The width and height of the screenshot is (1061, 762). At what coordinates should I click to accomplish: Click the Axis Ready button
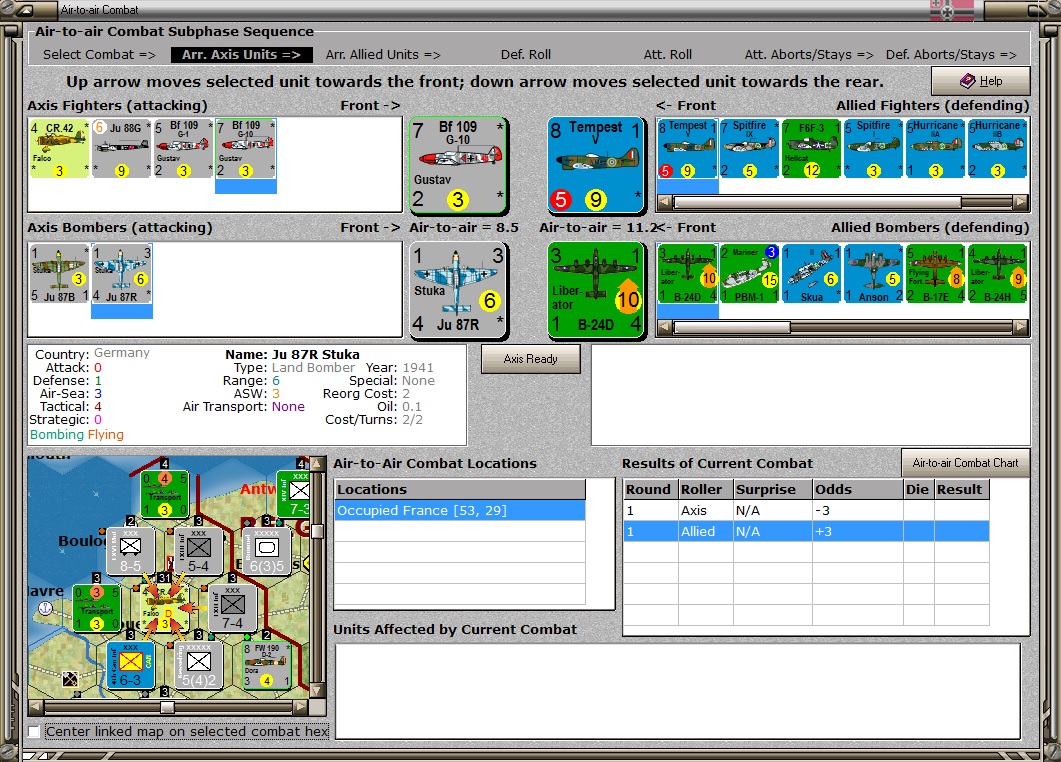coord(530,359)
